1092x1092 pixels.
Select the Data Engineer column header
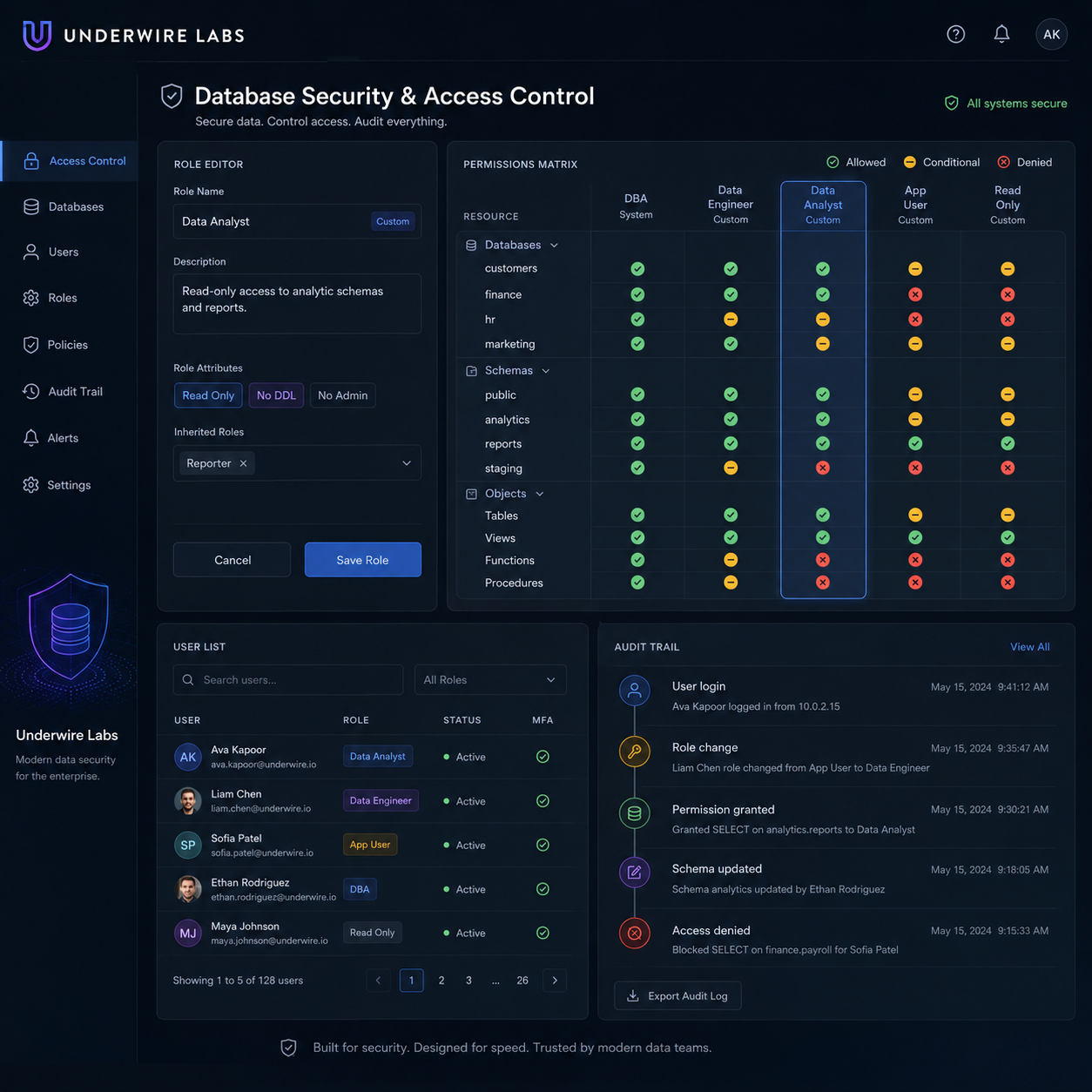coord(731,206)
